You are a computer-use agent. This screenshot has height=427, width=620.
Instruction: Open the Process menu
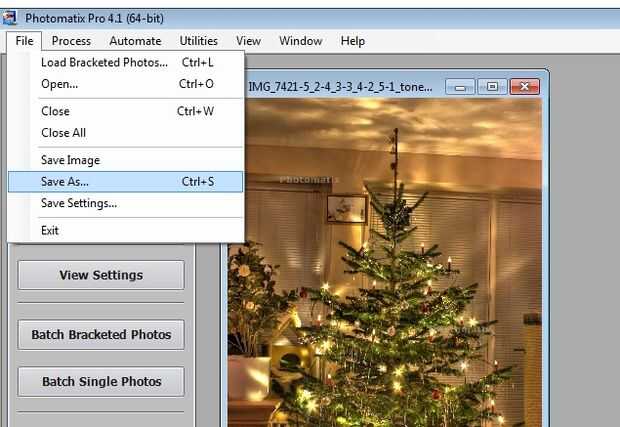pos(71,41)
